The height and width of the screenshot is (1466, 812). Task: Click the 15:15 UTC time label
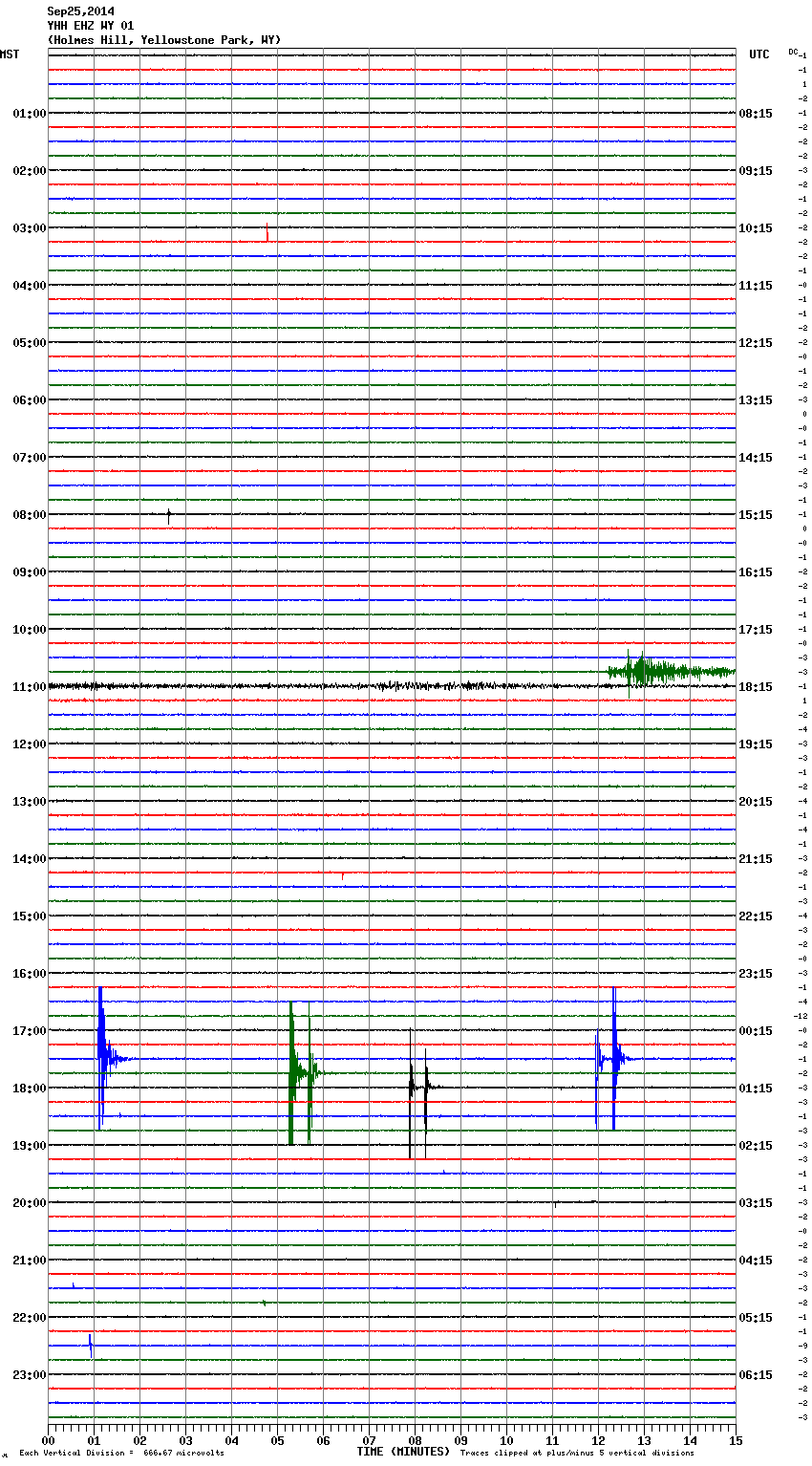[756, 515]
